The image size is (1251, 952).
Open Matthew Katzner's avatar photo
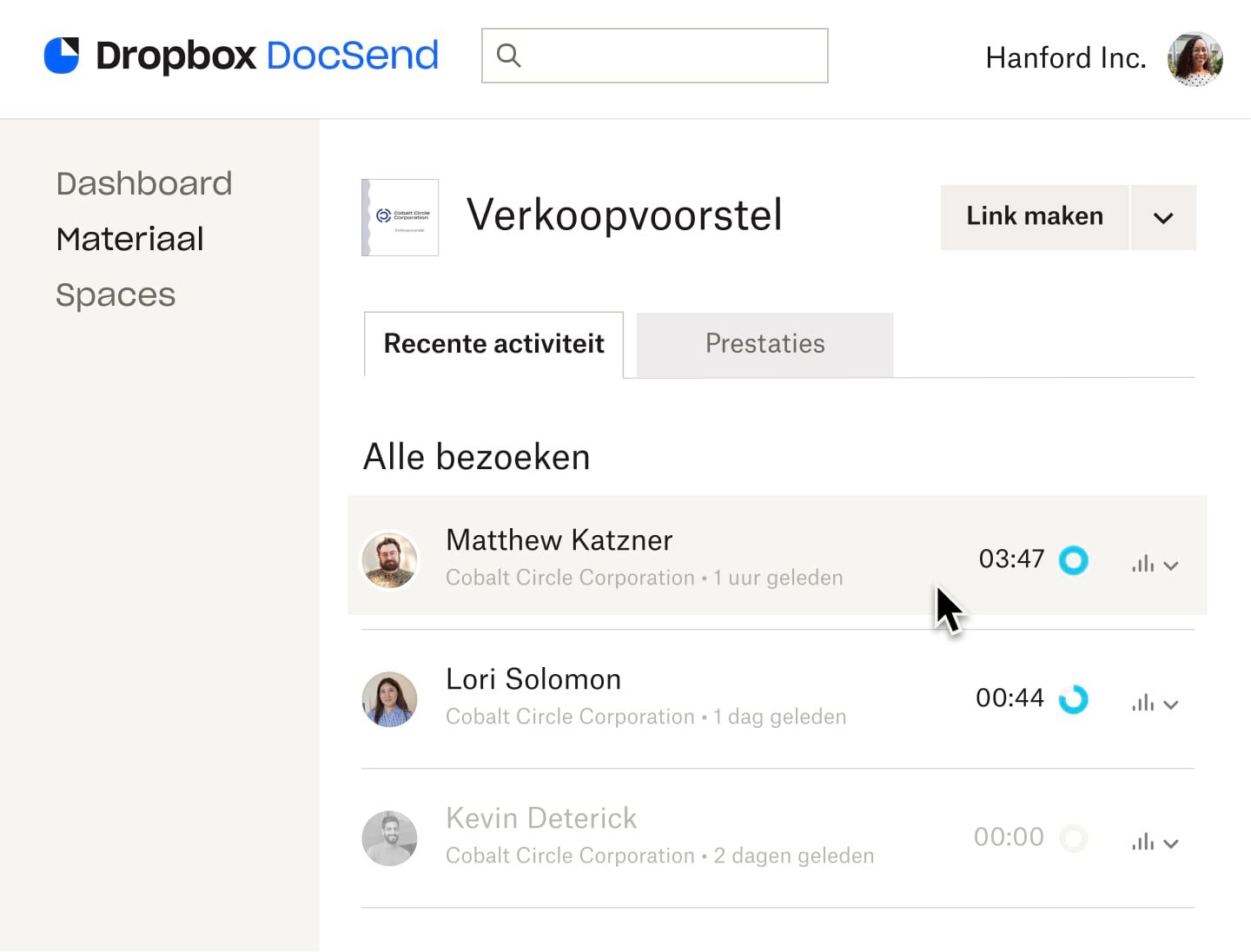click(389, 560)
